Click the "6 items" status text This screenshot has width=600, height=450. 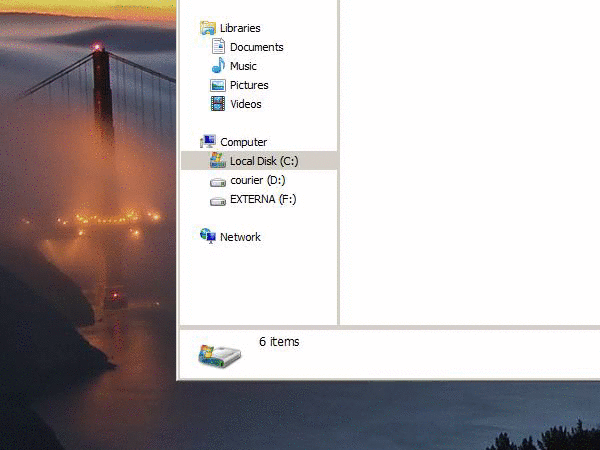(x=279, y=341)
